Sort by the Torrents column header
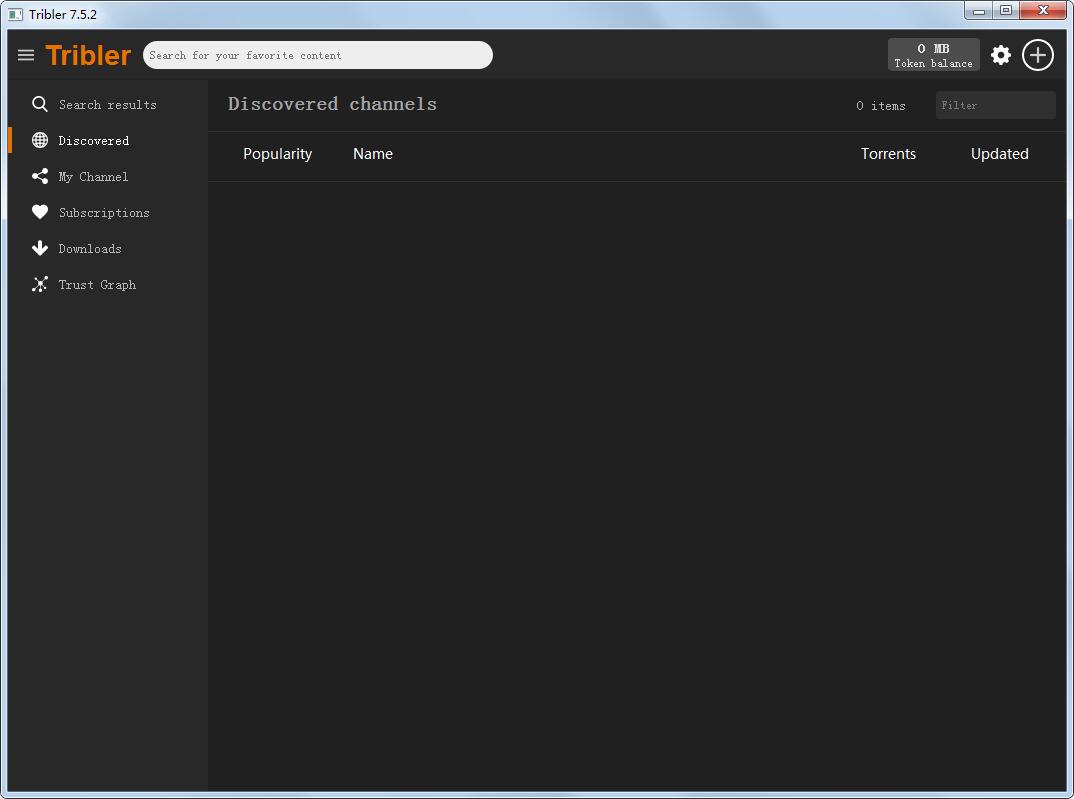The height and width of the screenshot is (799, 1074). click(x=888, y=154)
